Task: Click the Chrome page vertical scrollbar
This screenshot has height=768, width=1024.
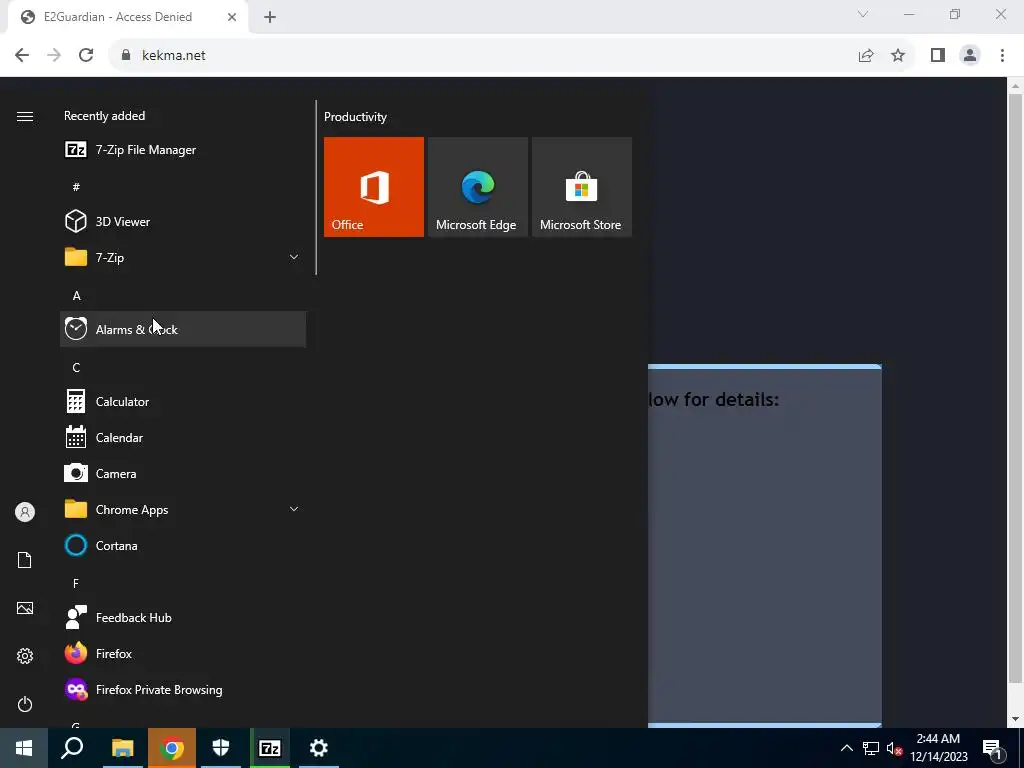Action: pyautogui.click(x=1015, y=389)
